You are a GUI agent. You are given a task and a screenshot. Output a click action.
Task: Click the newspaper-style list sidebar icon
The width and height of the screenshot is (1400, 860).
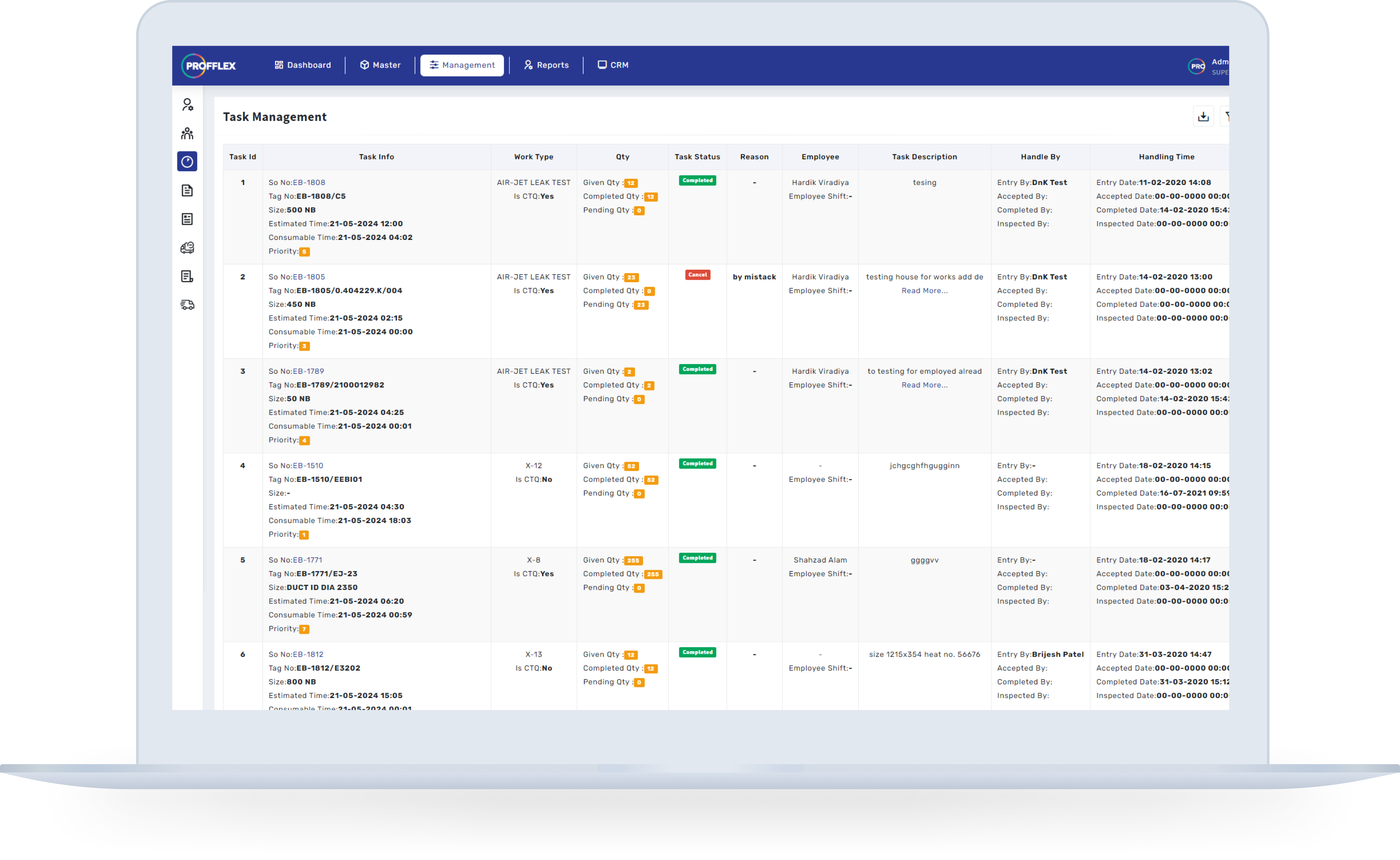pyautogui.click(x=187, y=219)
